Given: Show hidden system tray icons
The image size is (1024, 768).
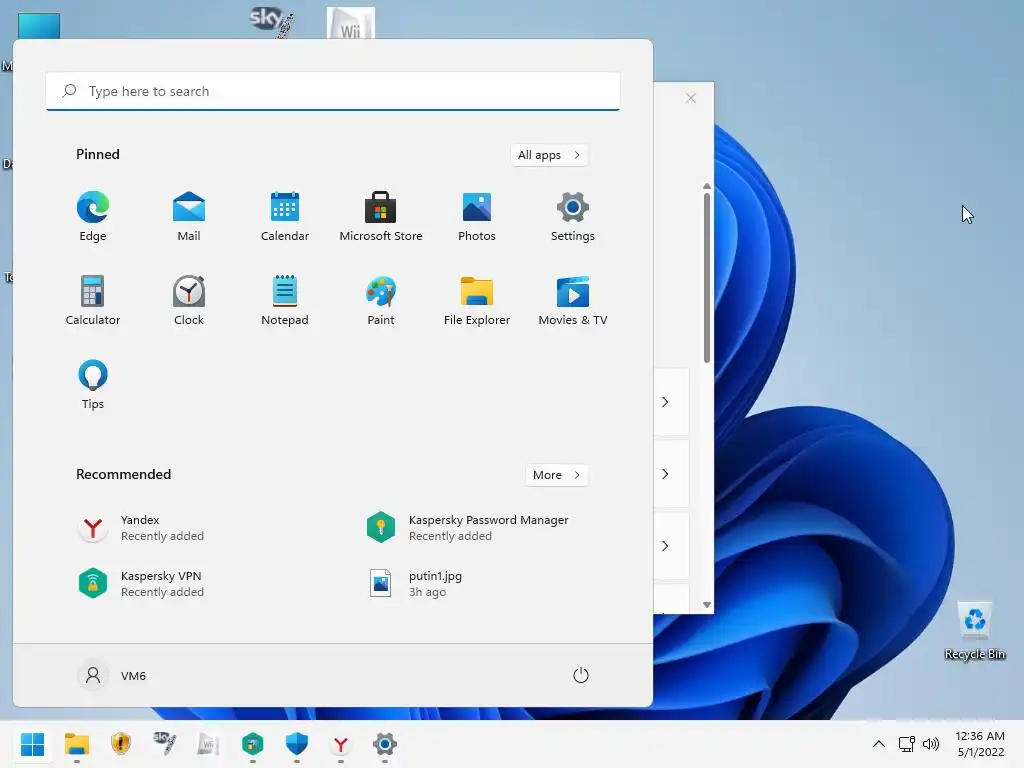Looking at the screenshot, I should tap(879, 744).
